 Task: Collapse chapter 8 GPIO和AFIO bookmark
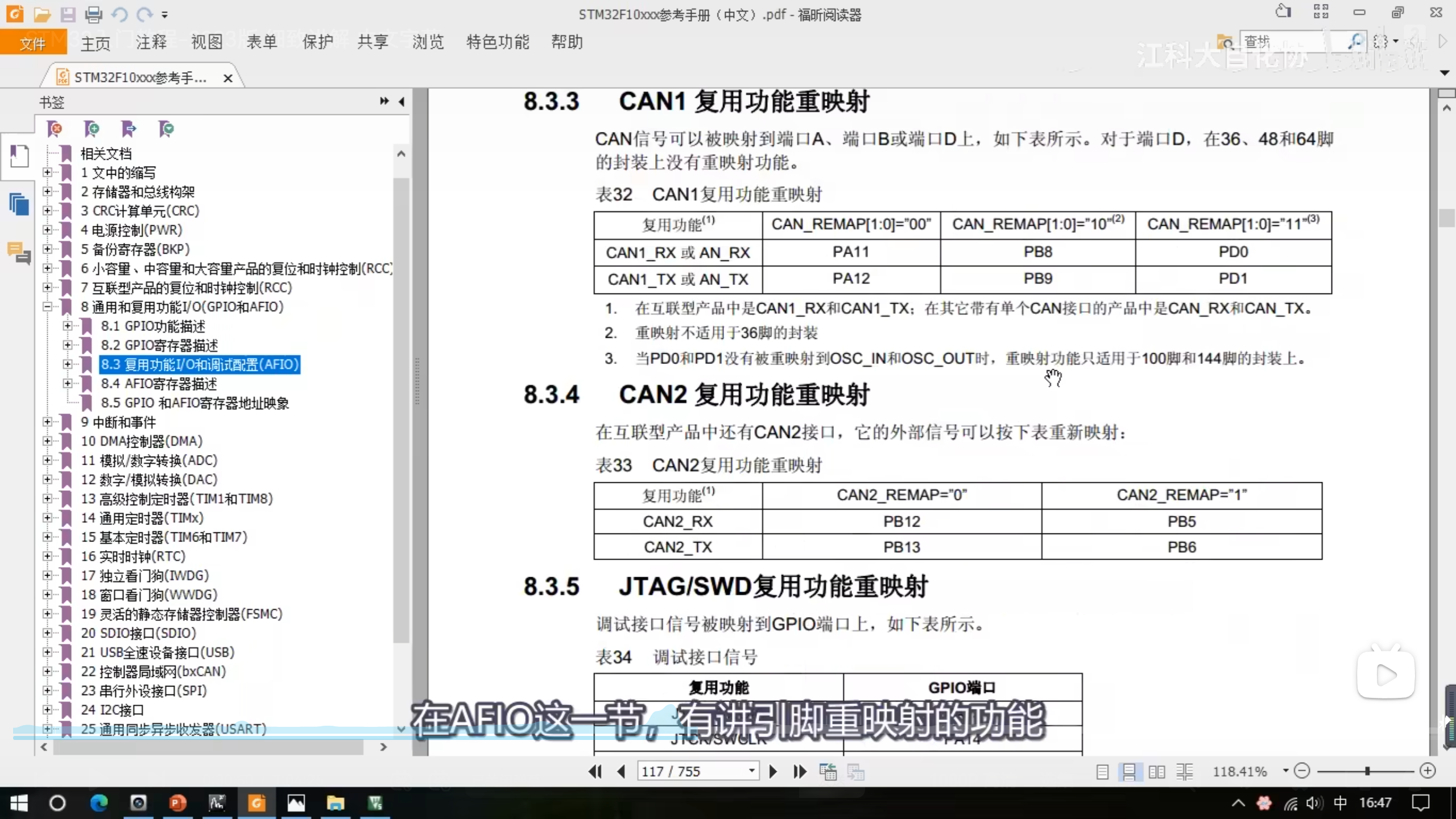pos(47,307)
